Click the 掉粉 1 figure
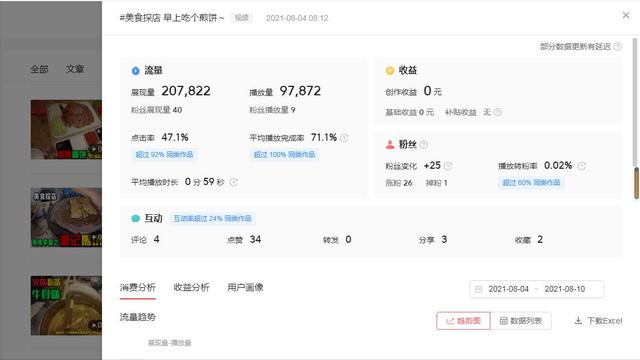The image size is (640, 360). 436,183
